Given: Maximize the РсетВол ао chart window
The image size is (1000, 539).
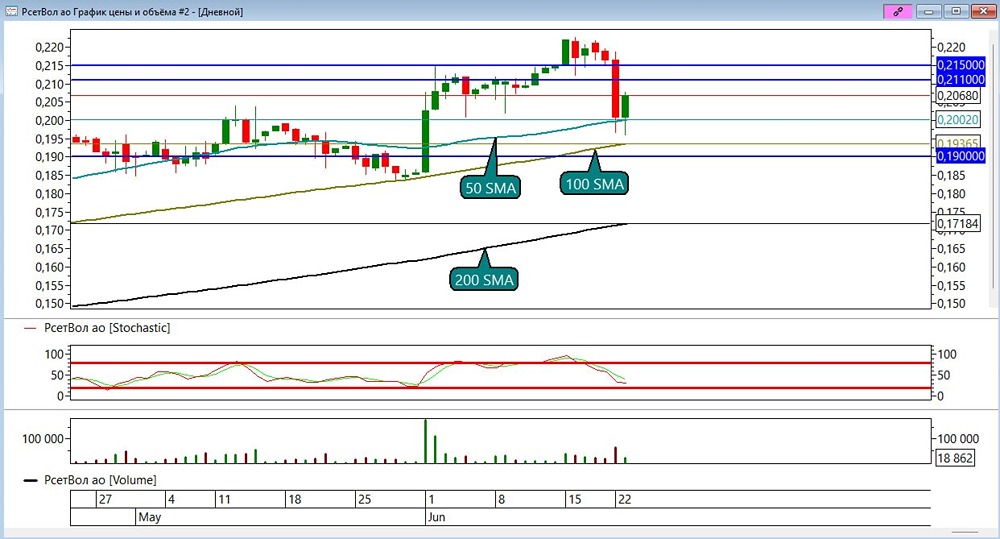Looking at the screenshot, I should click(956, 11).
